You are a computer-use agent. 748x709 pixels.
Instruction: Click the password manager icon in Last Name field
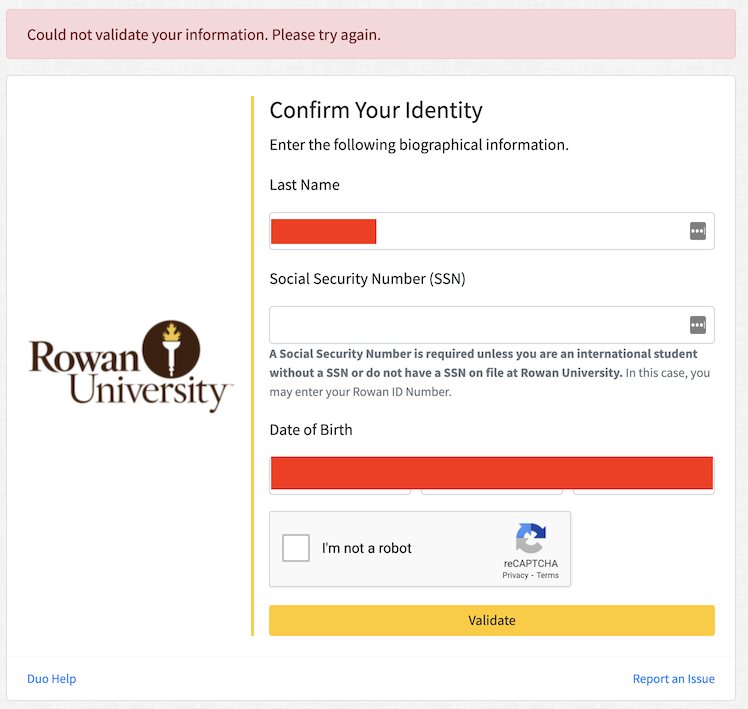[697, 231]
